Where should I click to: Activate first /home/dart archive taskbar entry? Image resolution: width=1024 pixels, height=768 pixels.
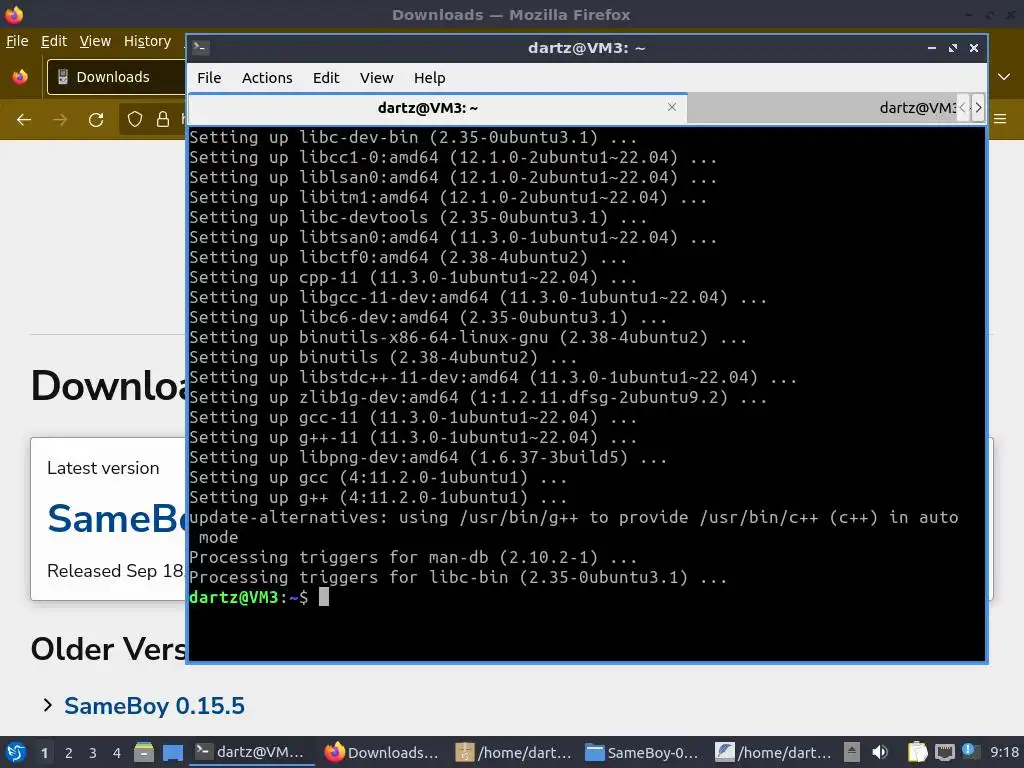[513, 752]
